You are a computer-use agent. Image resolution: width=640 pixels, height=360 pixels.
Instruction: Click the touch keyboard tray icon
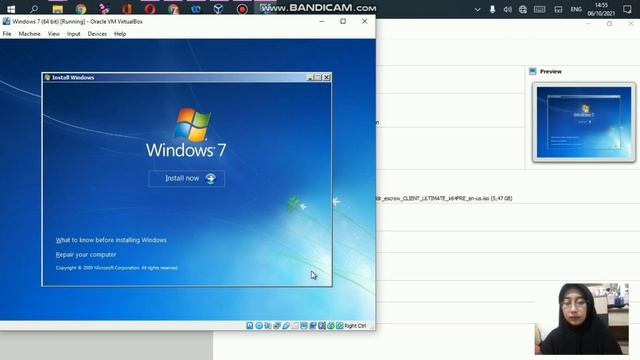540,9
